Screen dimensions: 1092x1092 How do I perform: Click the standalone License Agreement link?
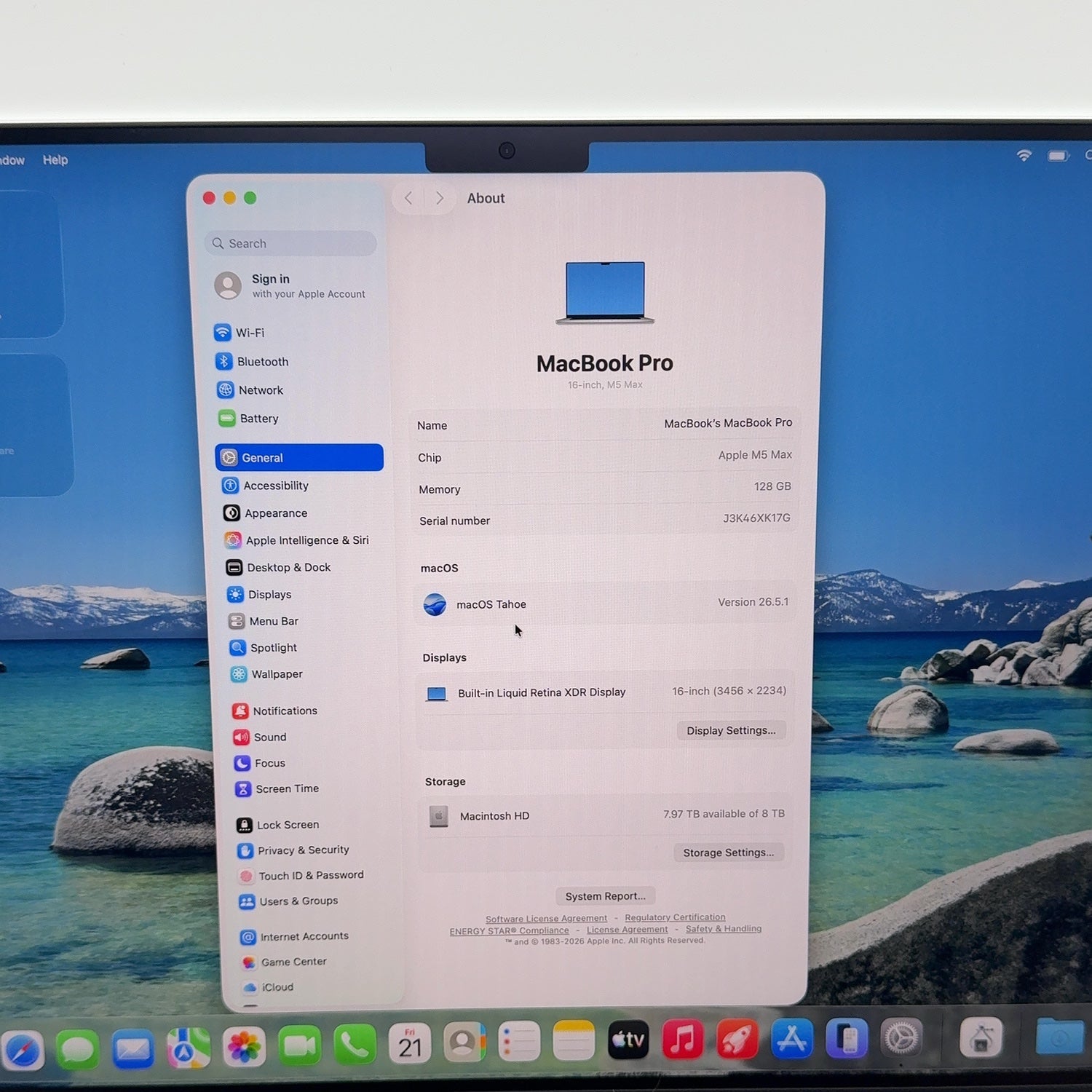(x=627, y=930)
